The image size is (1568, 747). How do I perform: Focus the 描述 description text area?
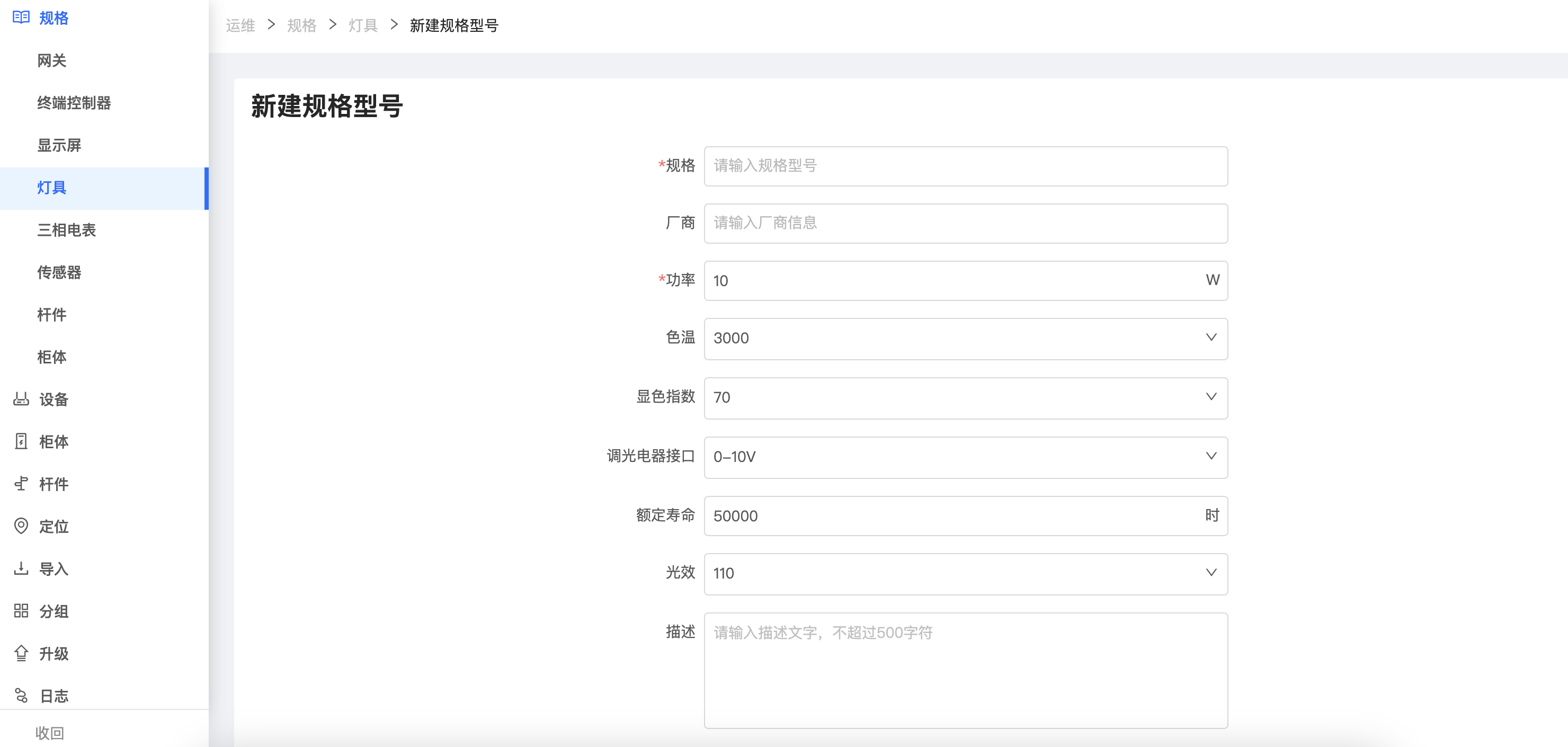click(965, 670)
